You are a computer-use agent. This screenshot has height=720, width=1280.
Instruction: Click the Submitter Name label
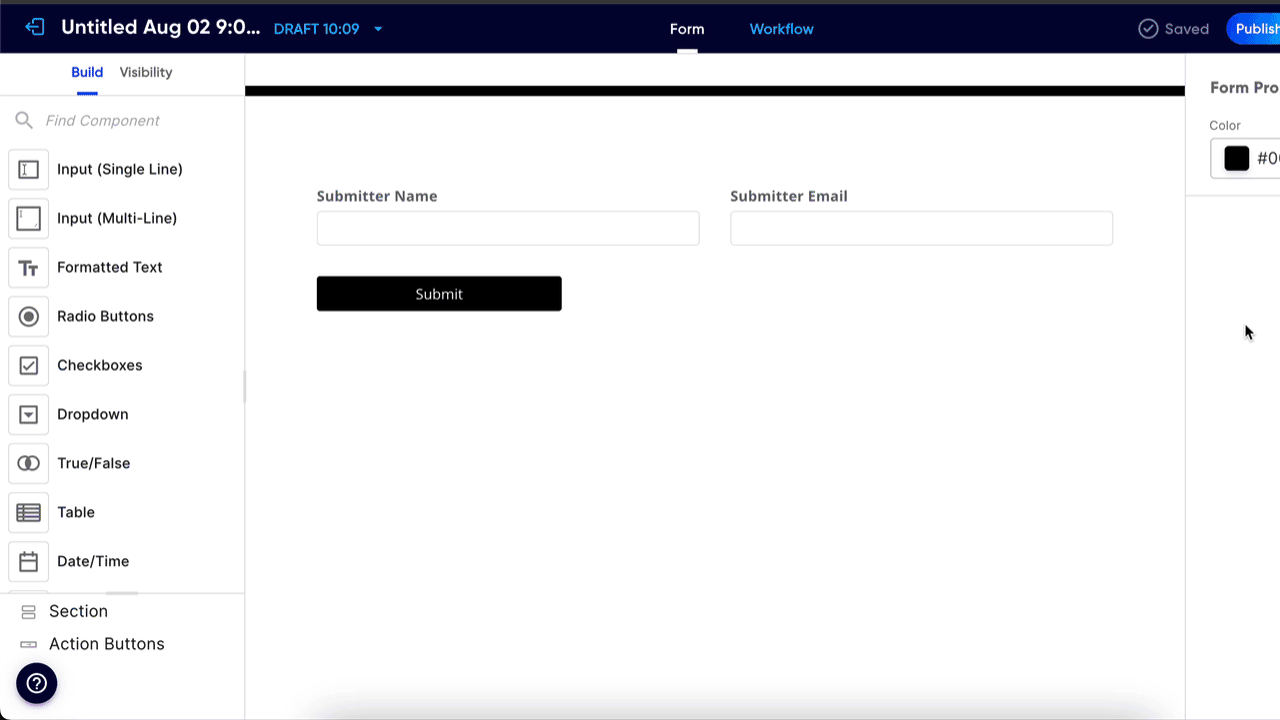coord(377,196)
